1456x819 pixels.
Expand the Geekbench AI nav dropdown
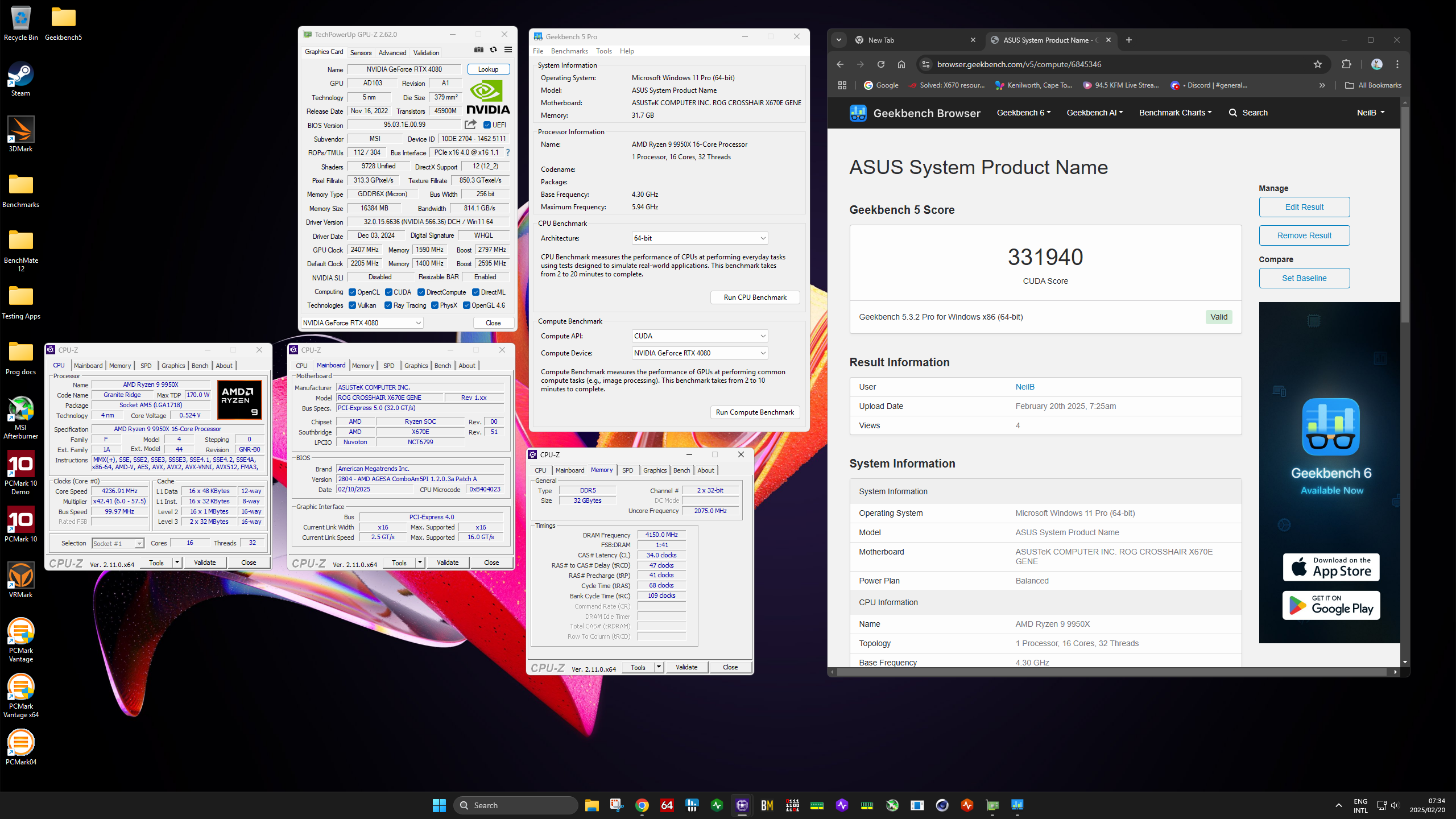tap(1094, 113)
